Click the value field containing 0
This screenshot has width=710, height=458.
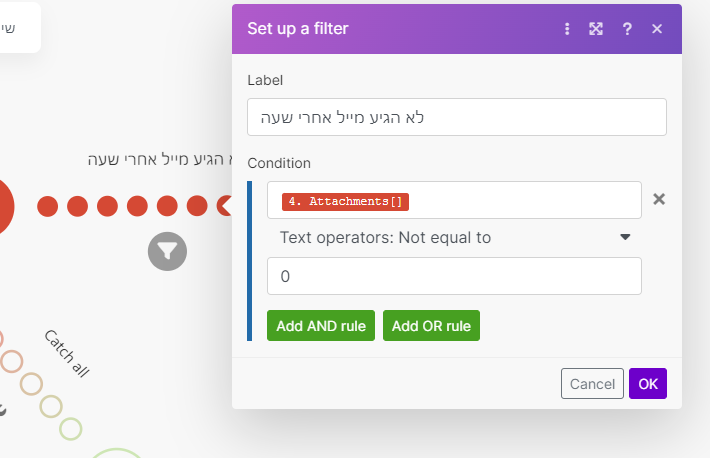[x=454, y=276]
